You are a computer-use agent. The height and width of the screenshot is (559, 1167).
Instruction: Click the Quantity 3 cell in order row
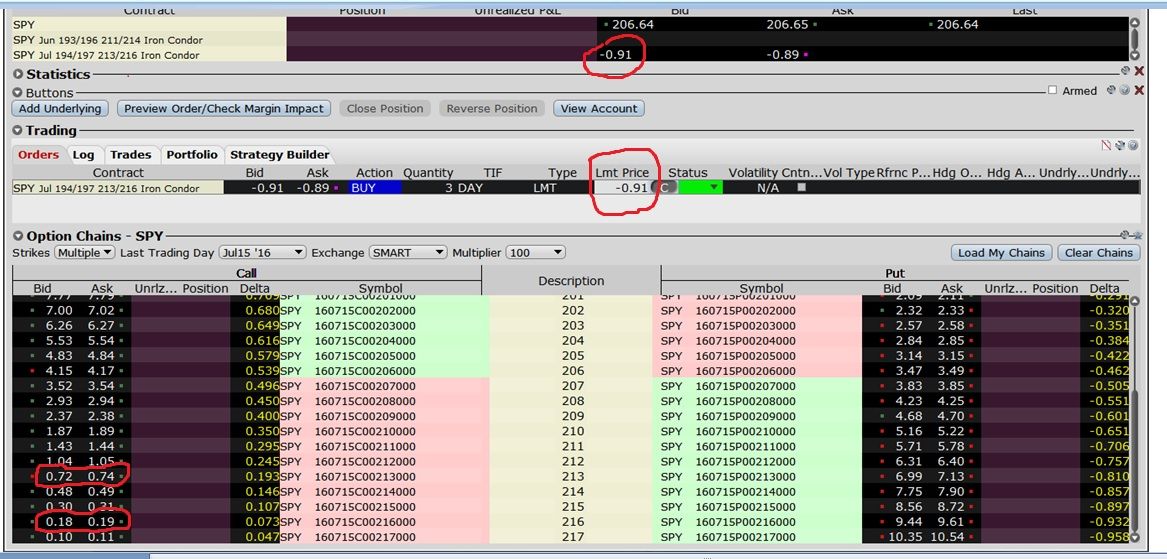[429, 188]
